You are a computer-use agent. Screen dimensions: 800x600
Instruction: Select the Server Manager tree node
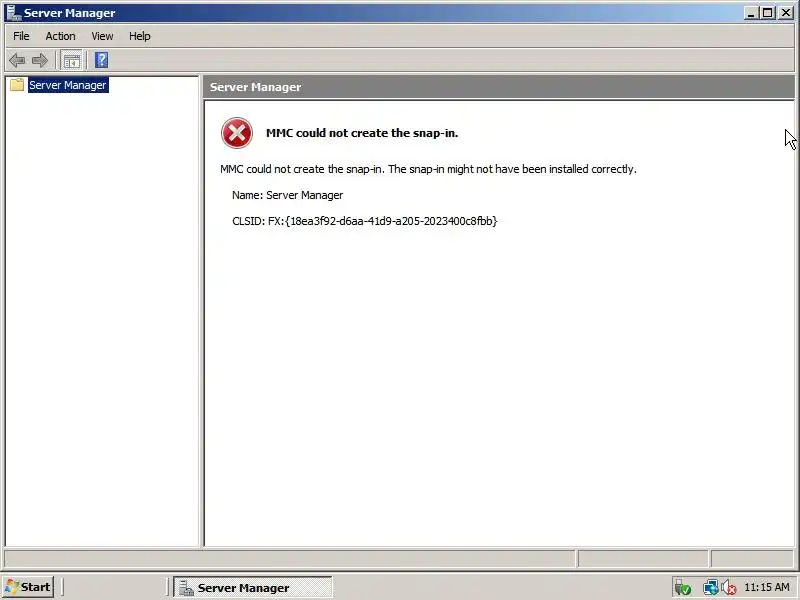point(68,85)
